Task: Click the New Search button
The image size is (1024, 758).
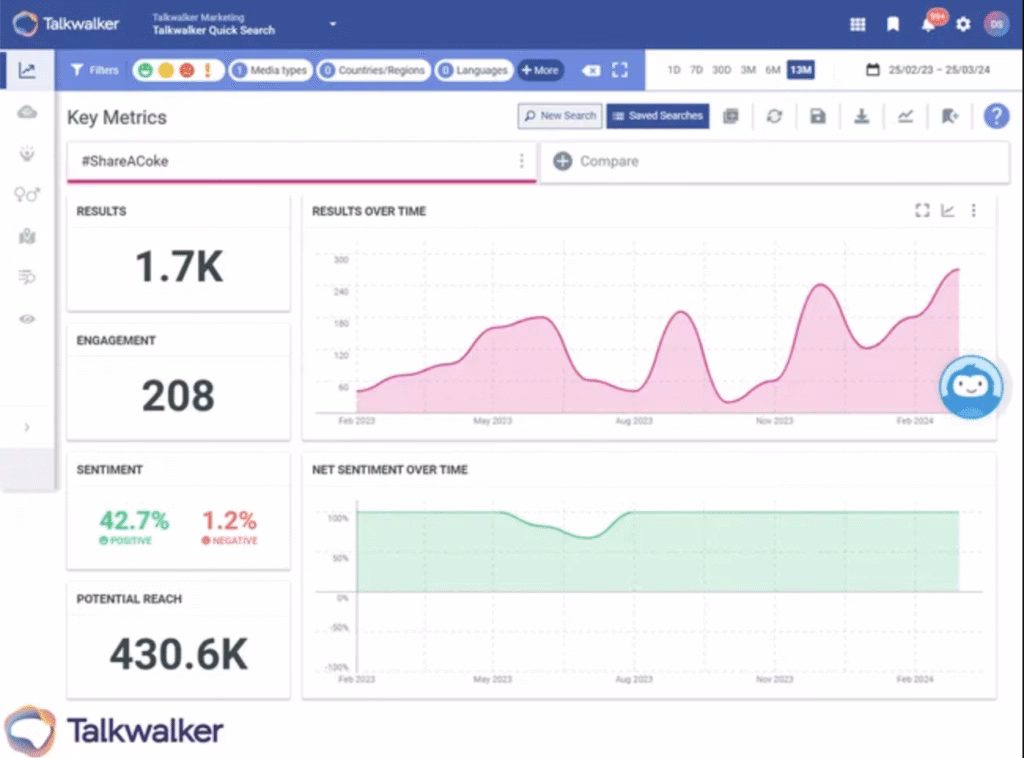Action: coord(559,116)
